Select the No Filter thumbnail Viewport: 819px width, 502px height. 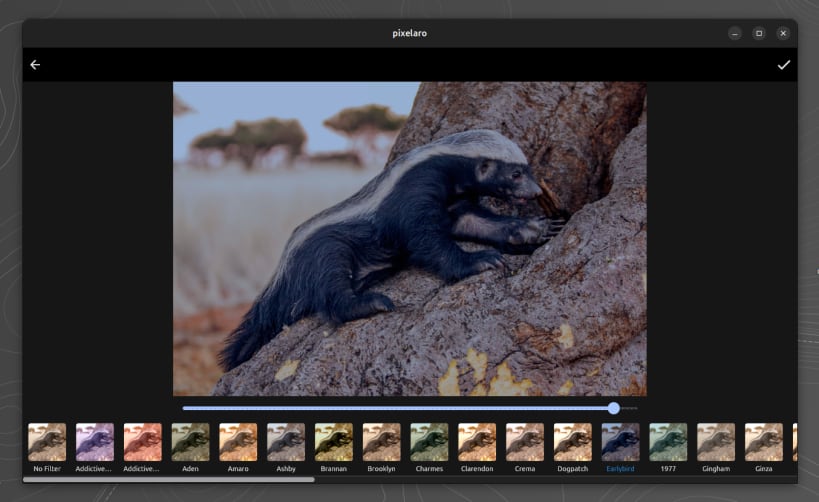[x=47, y=442]
